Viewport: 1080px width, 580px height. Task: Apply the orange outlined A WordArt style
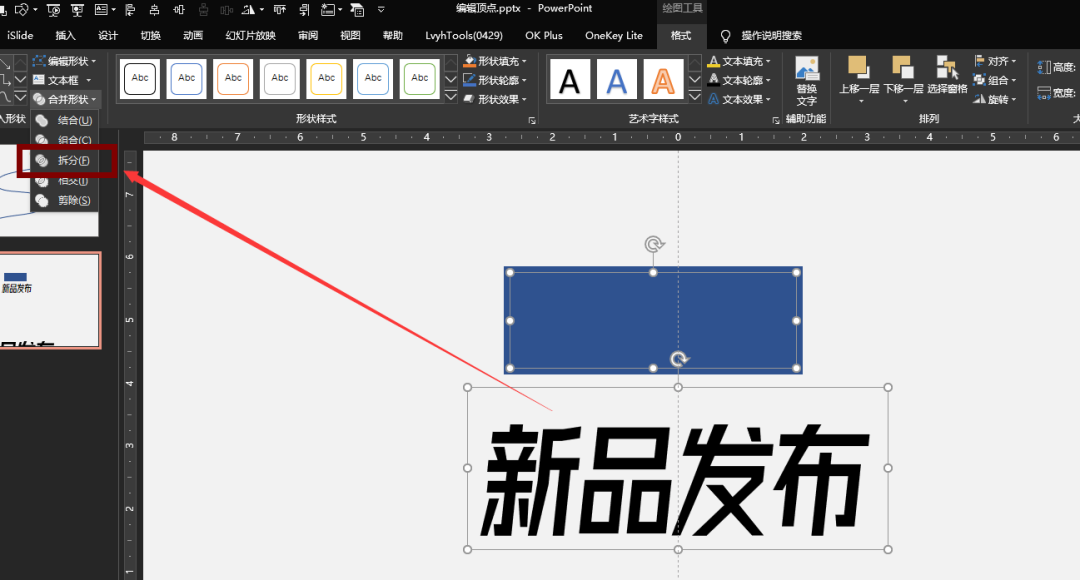click(x=663, y=80)
